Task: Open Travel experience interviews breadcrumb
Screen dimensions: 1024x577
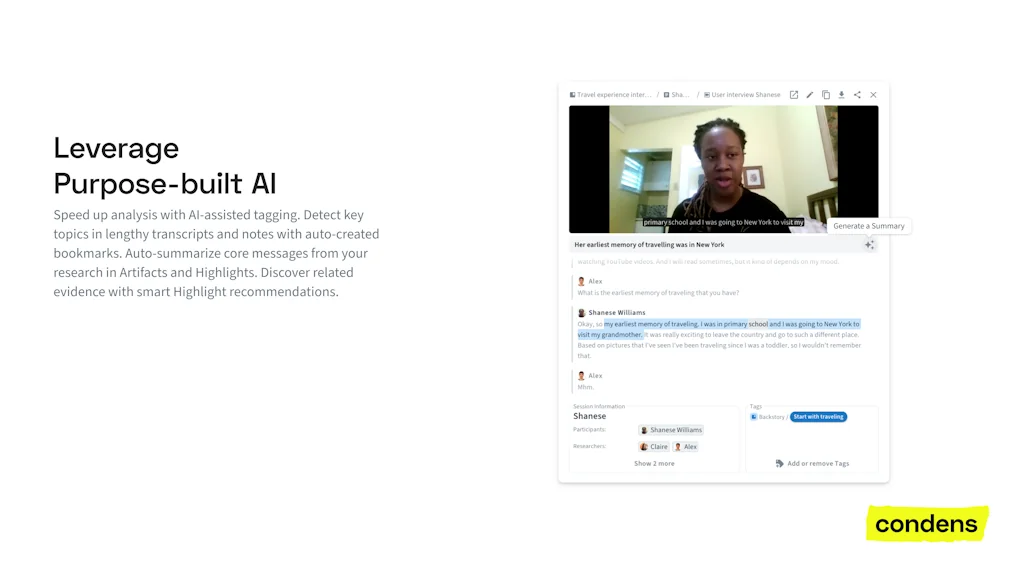Action: 611,95
